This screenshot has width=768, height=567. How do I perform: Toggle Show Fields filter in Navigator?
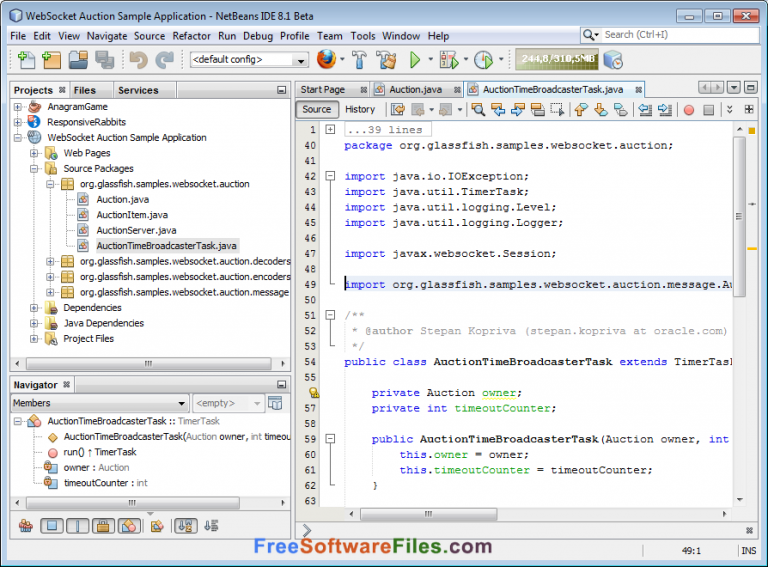52,526
